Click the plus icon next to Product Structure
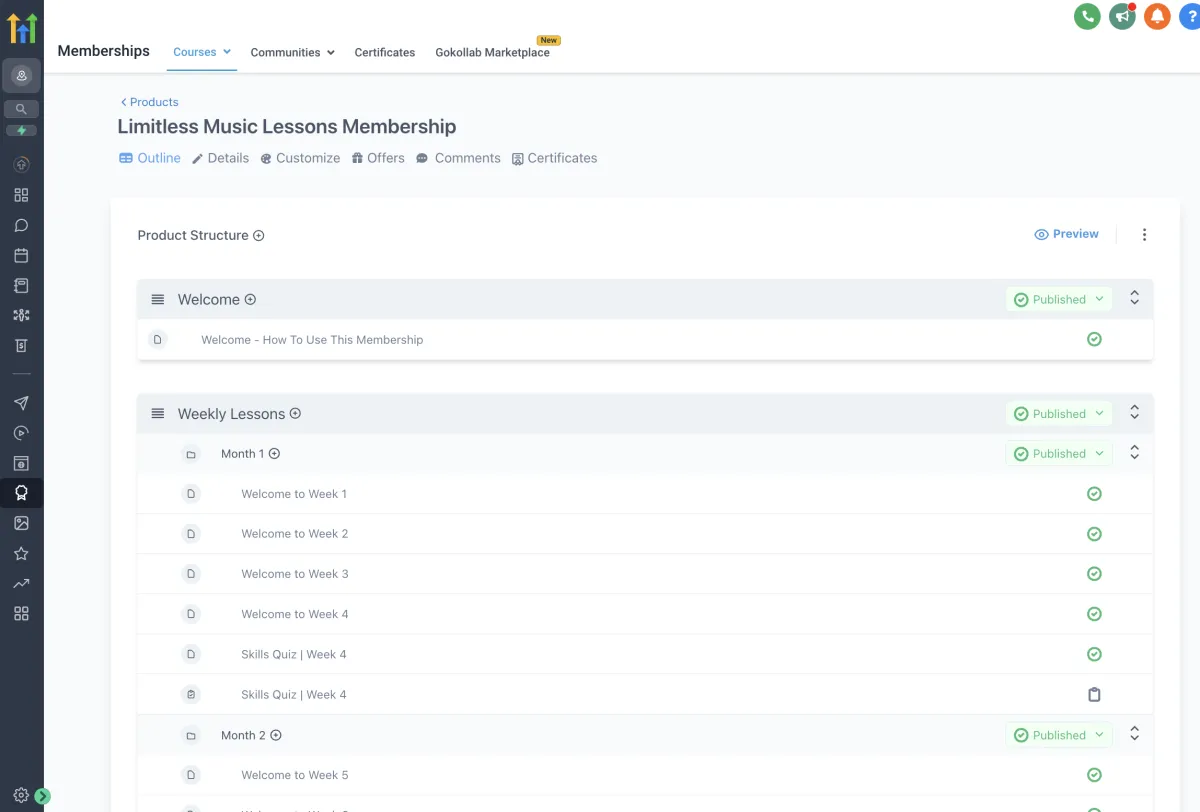 (258, 236)
